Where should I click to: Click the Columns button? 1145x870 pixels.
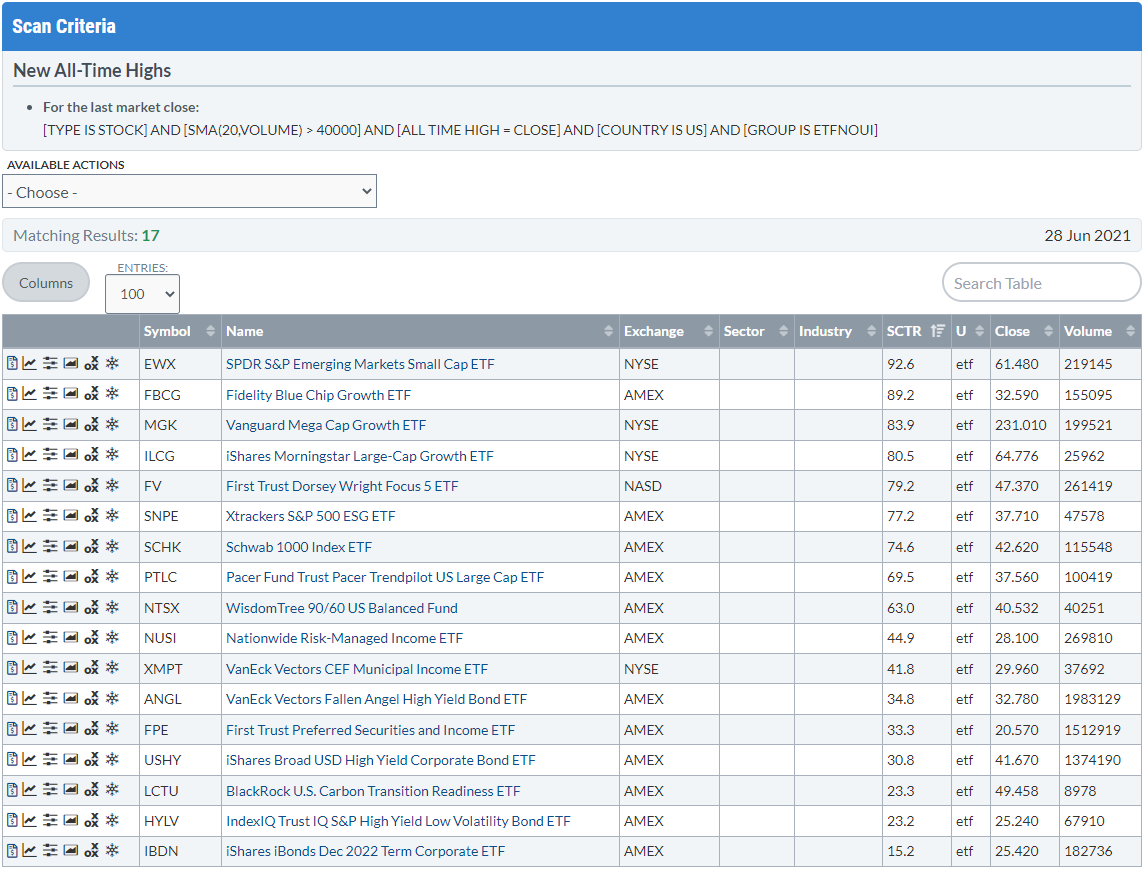46,283
